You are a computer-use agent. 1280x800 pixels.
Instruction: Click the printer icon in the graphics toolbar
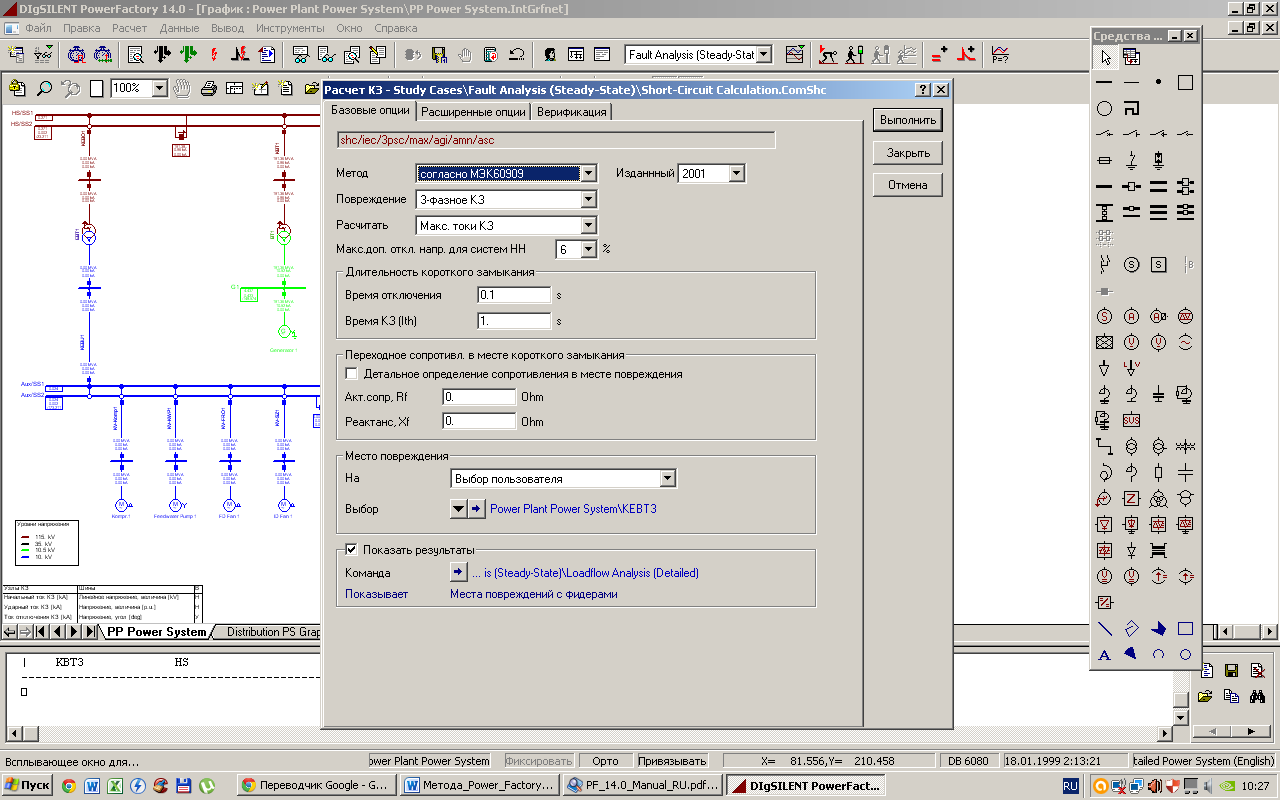208,88
